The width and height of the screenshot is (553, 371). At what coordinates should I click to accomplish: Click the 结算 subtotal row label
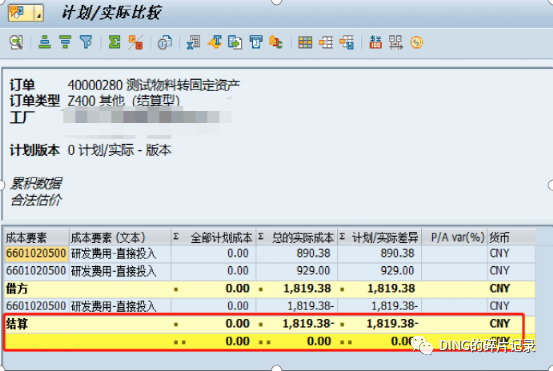click(17, 324)
